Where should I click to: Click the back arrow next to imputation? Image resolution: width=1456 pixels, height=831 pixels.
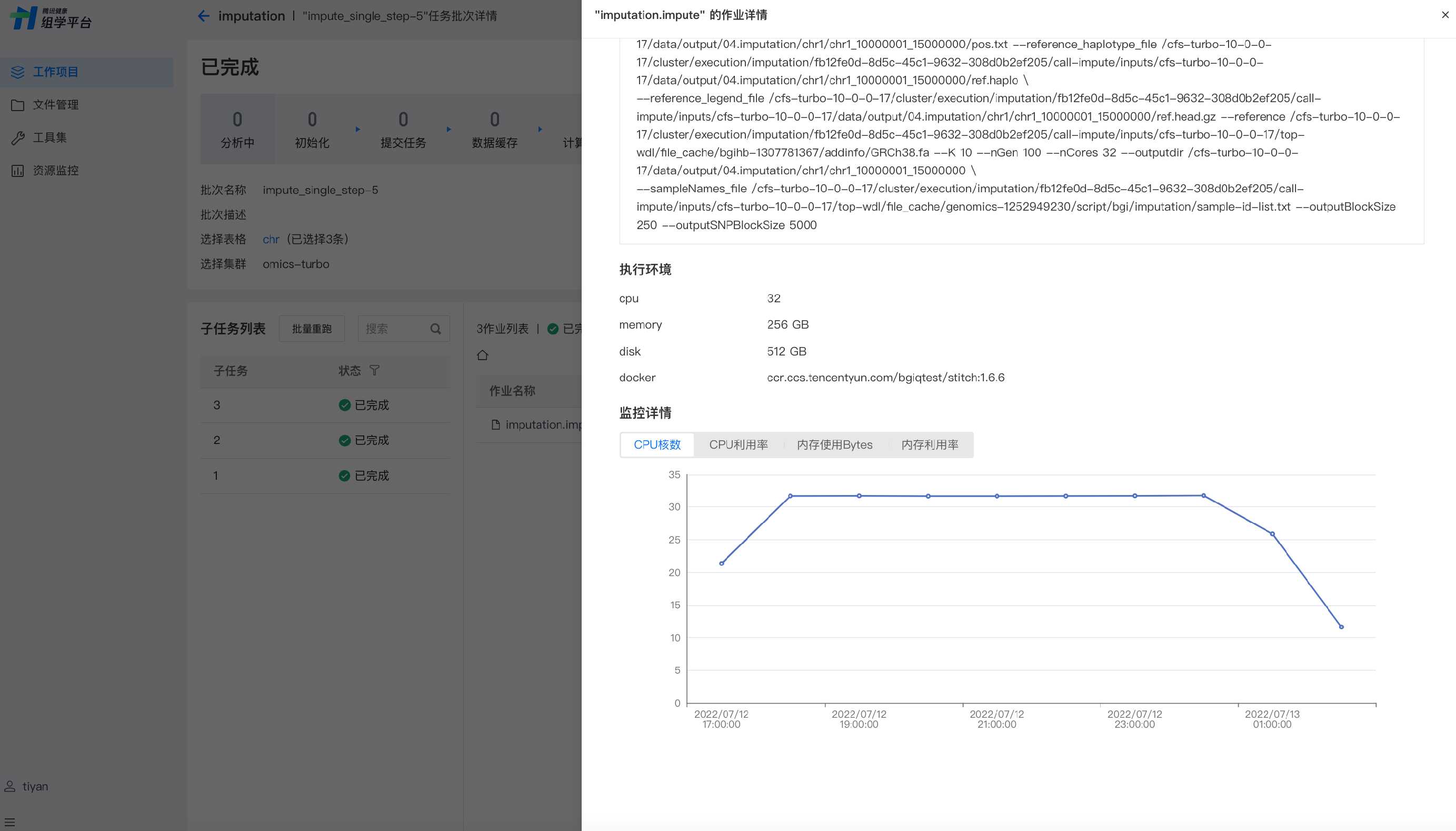tap(204, 16)
